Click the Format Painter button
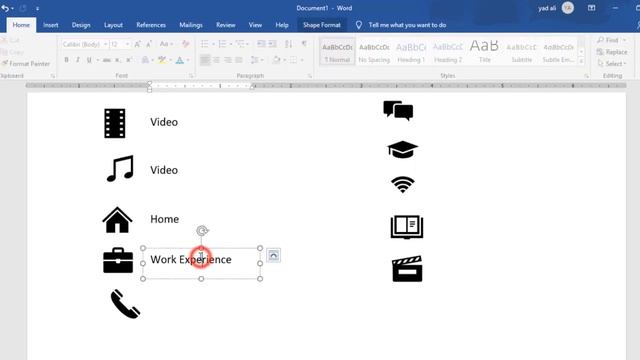 click(x=26, y=64)
